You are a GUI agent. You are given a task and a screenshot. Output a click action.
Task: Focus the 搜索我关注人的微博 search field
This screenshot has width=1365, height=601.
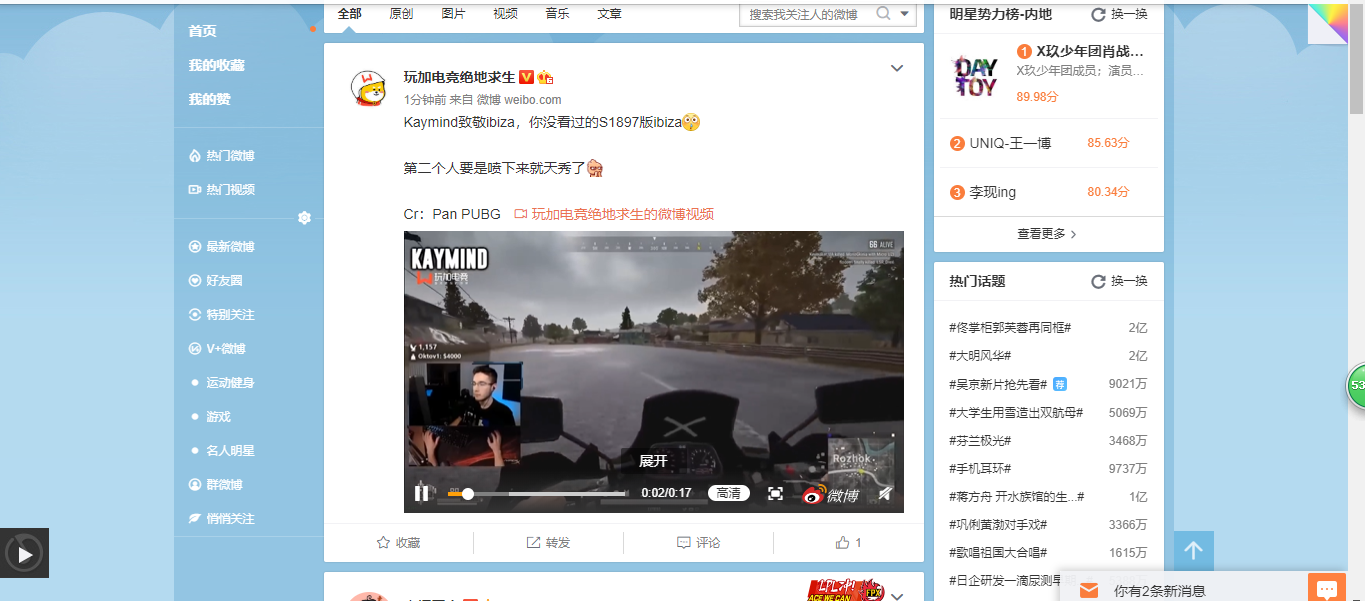pyautogui.click(x=805, y=14)
